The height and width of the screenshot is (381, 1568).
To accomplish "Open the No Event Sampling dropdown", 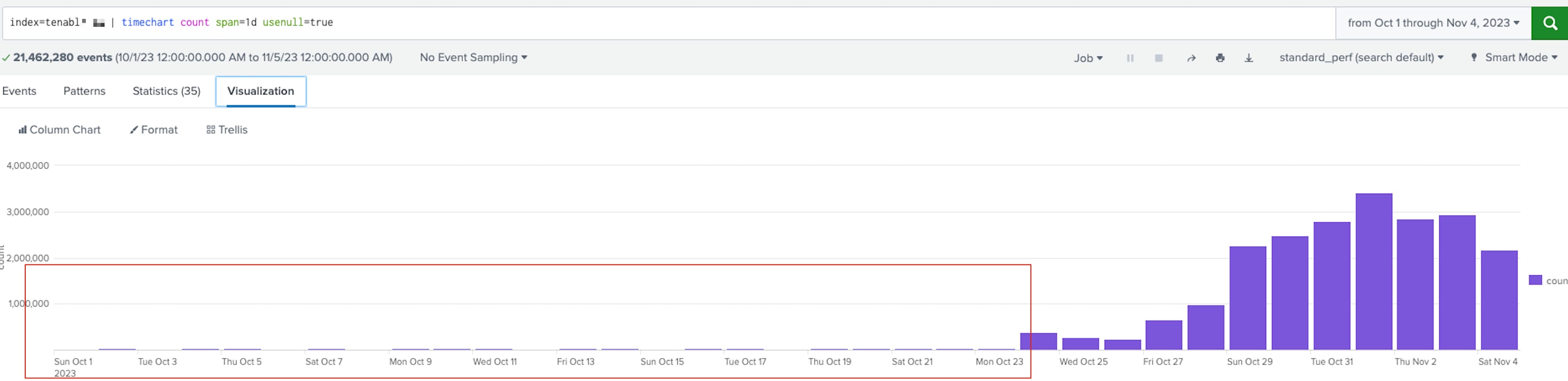I will tap(473, 57).
